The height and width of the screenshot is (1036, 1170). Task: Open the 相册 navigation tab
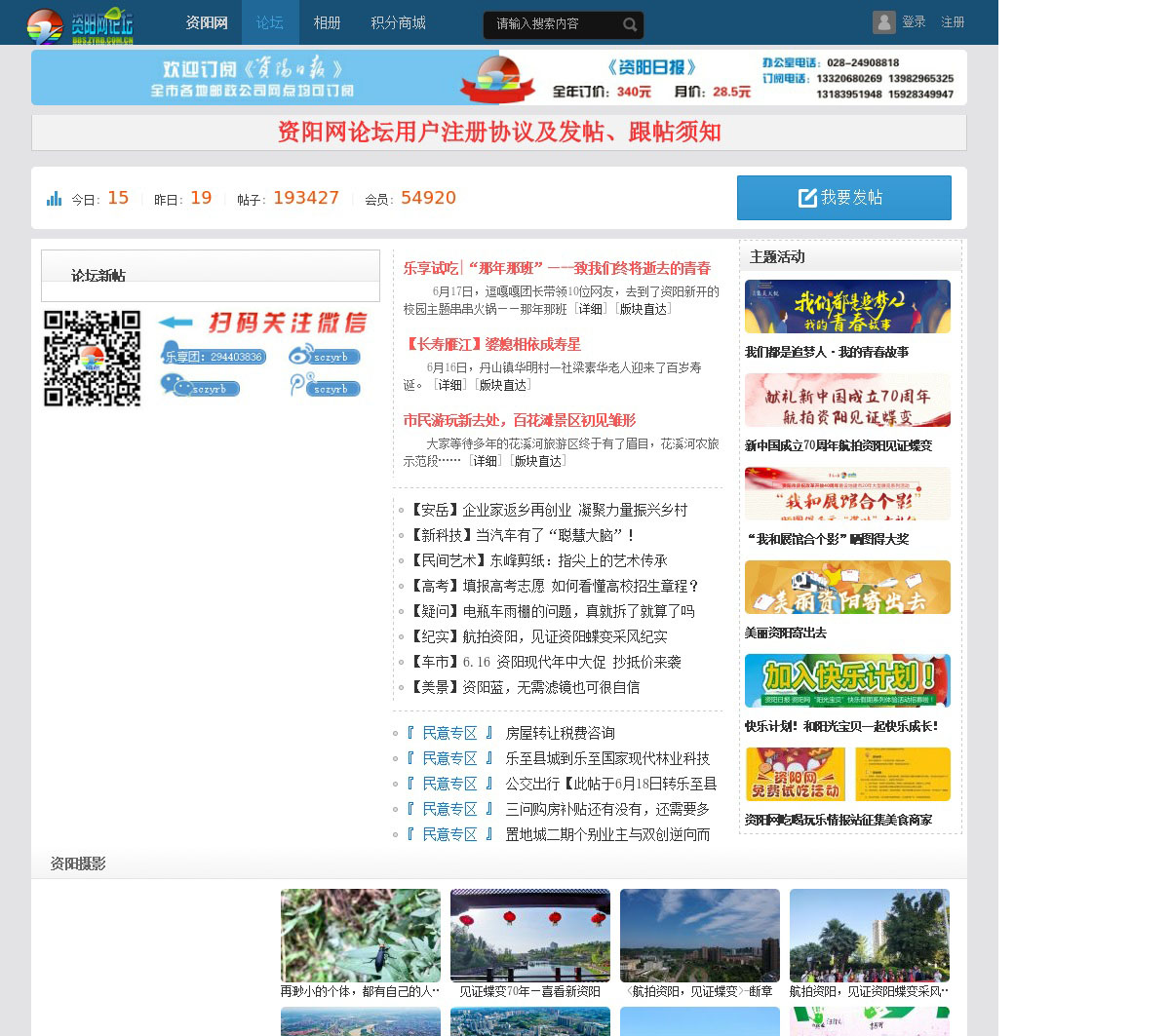[328, 22]
